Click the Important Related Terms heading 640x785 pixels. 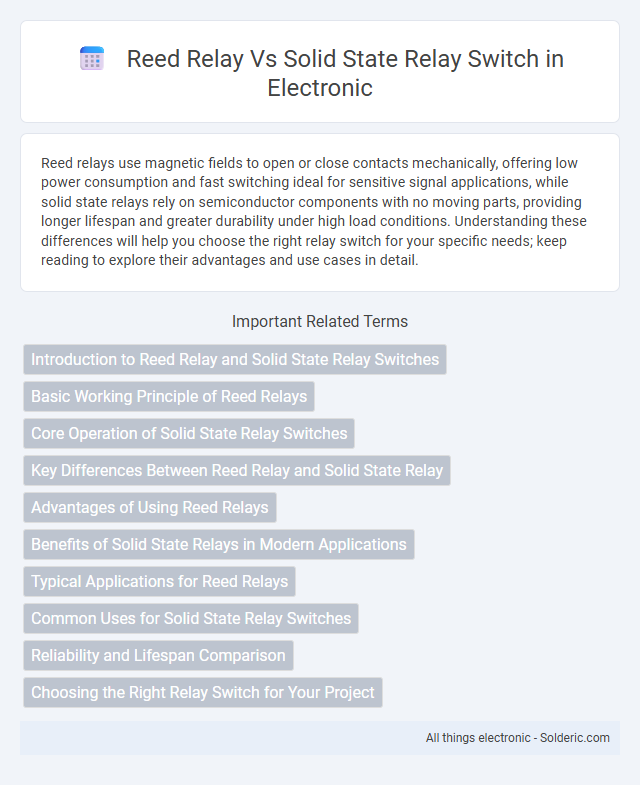(320, 321)
